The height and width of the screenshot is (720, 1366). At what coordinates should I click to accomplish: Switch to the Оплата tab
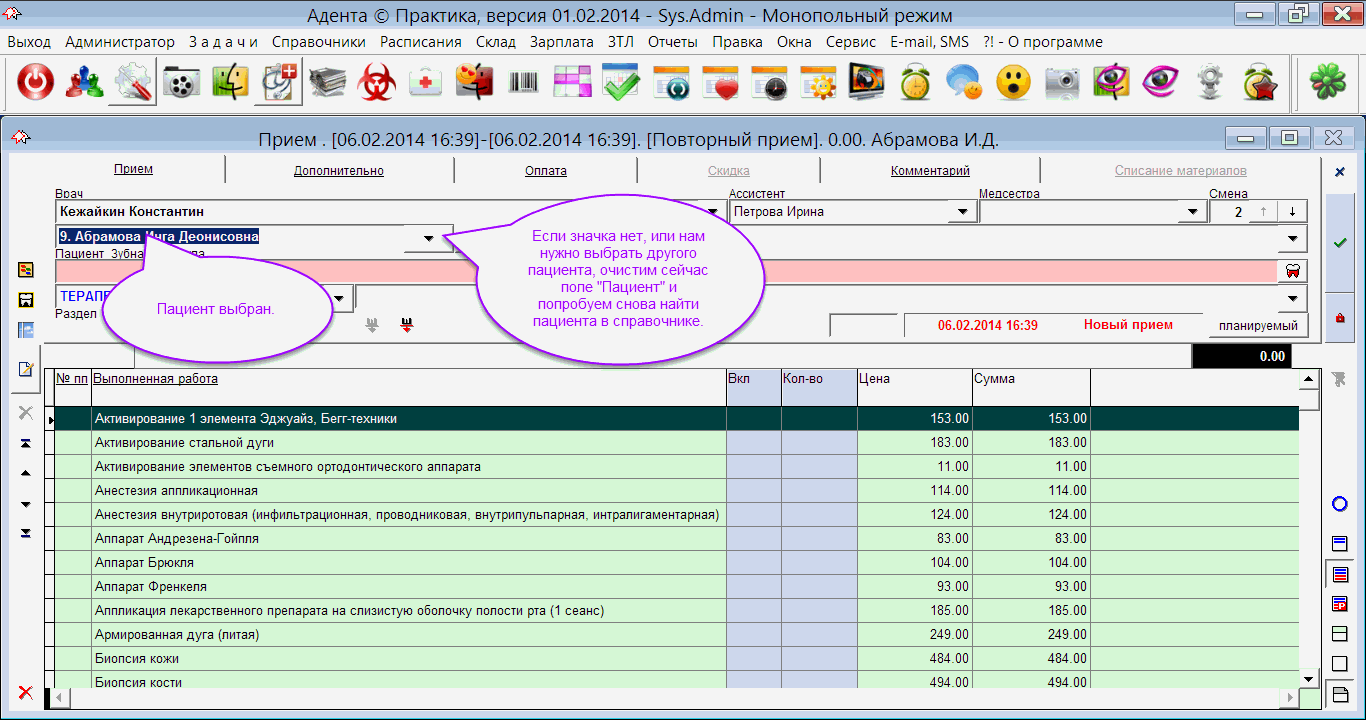pos(546,171)
